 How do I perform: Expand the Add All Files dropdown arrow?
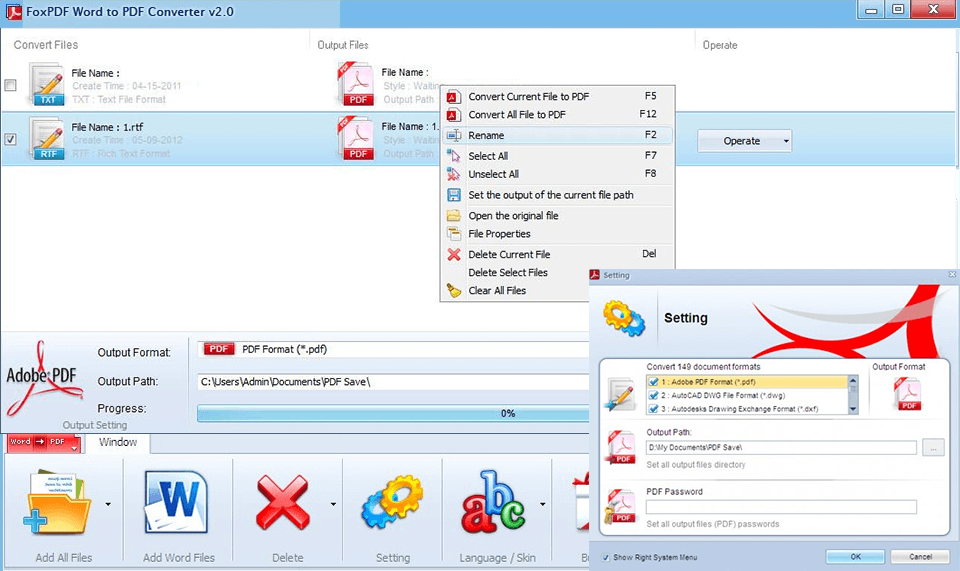pos(108,504)
